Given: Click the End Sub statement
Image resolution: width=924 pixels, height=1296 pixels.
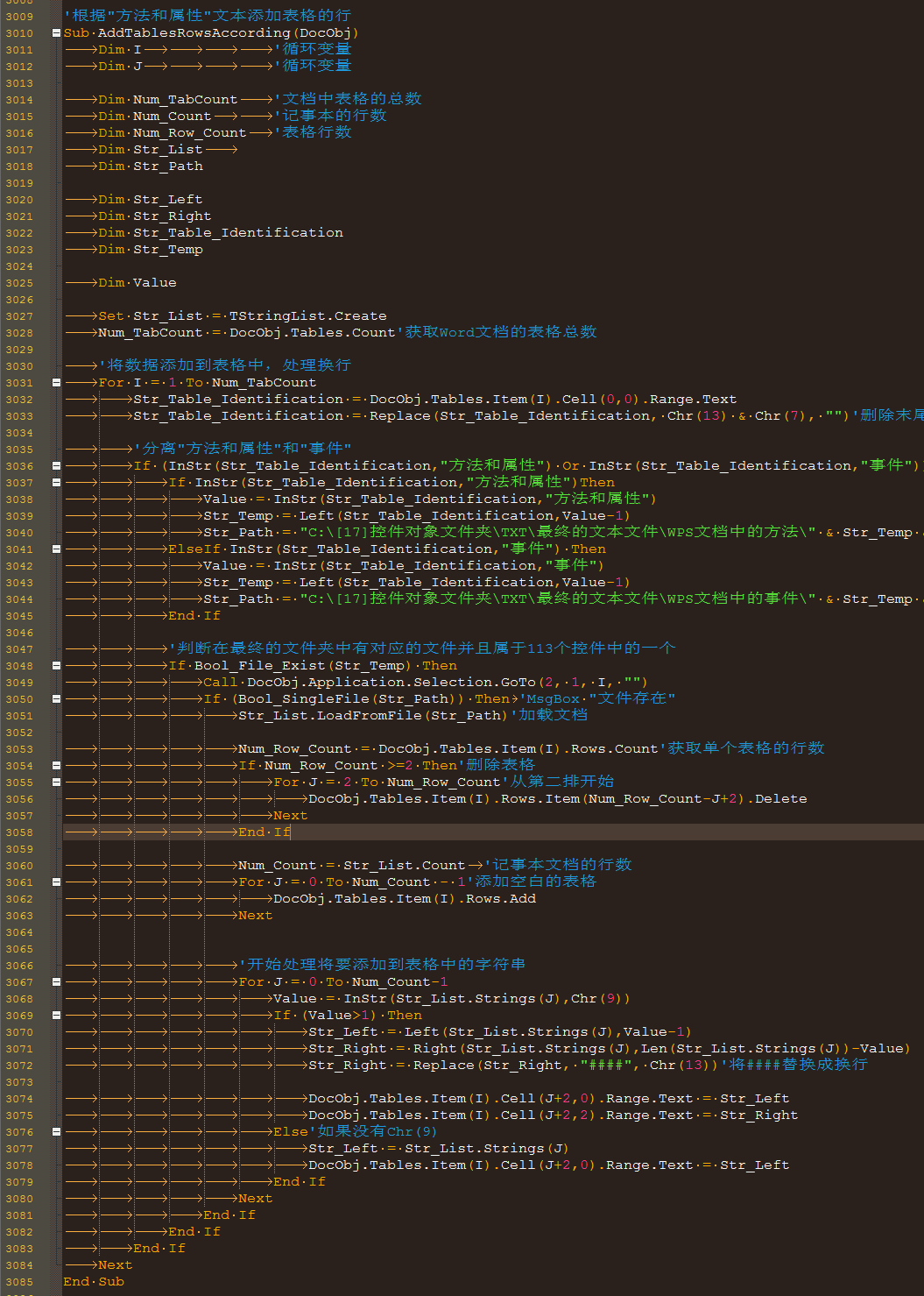Looking at the screenshot, I should 94,1282.
